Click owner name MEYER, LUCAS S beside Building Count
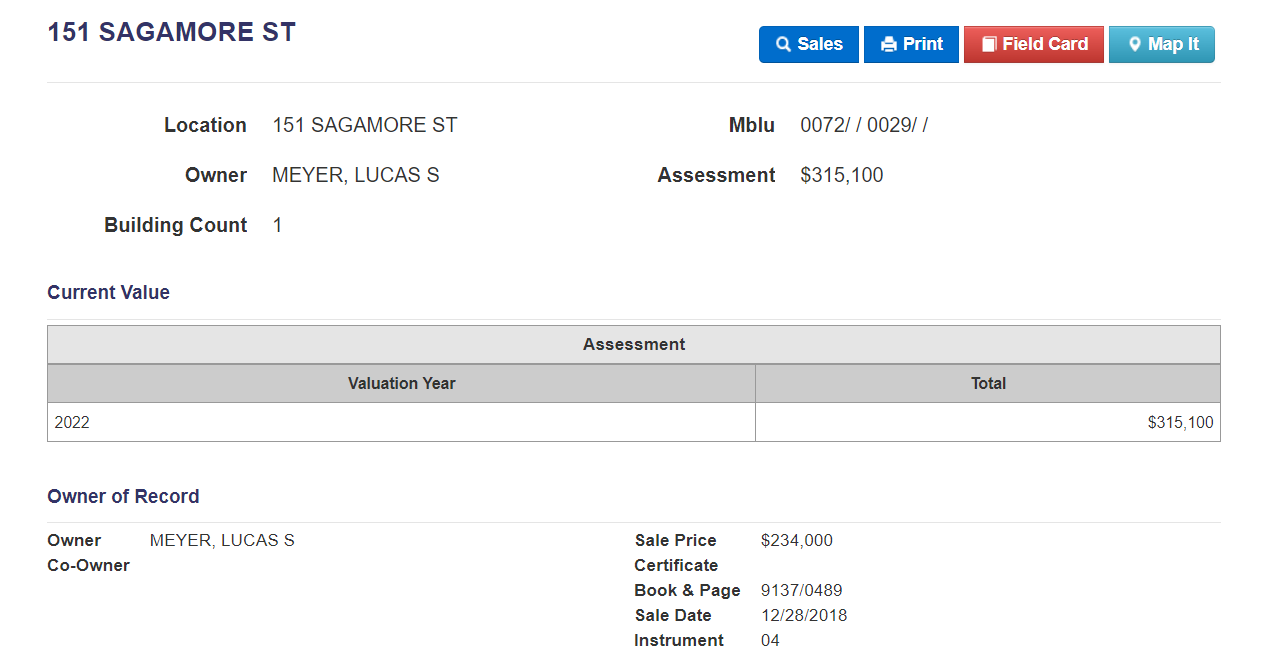The width and height of the screenshot is (1283, 660). [x=355, y=175]
